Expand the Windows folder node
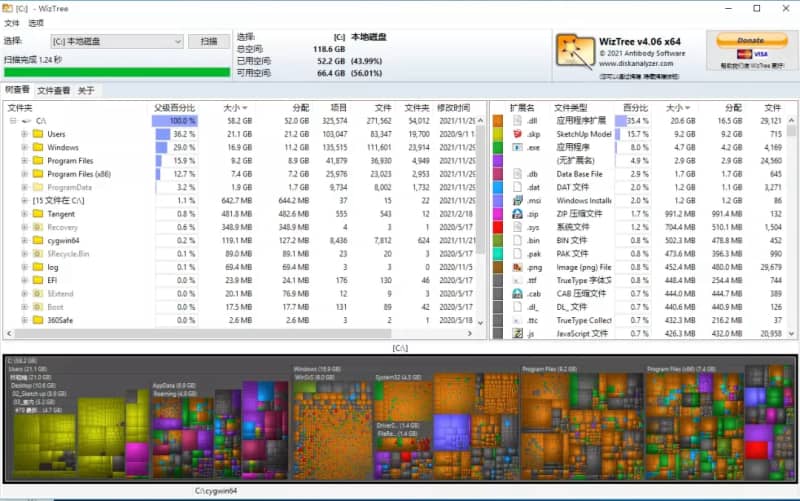The width and height of the screenshot is (800, 501). 24,147
